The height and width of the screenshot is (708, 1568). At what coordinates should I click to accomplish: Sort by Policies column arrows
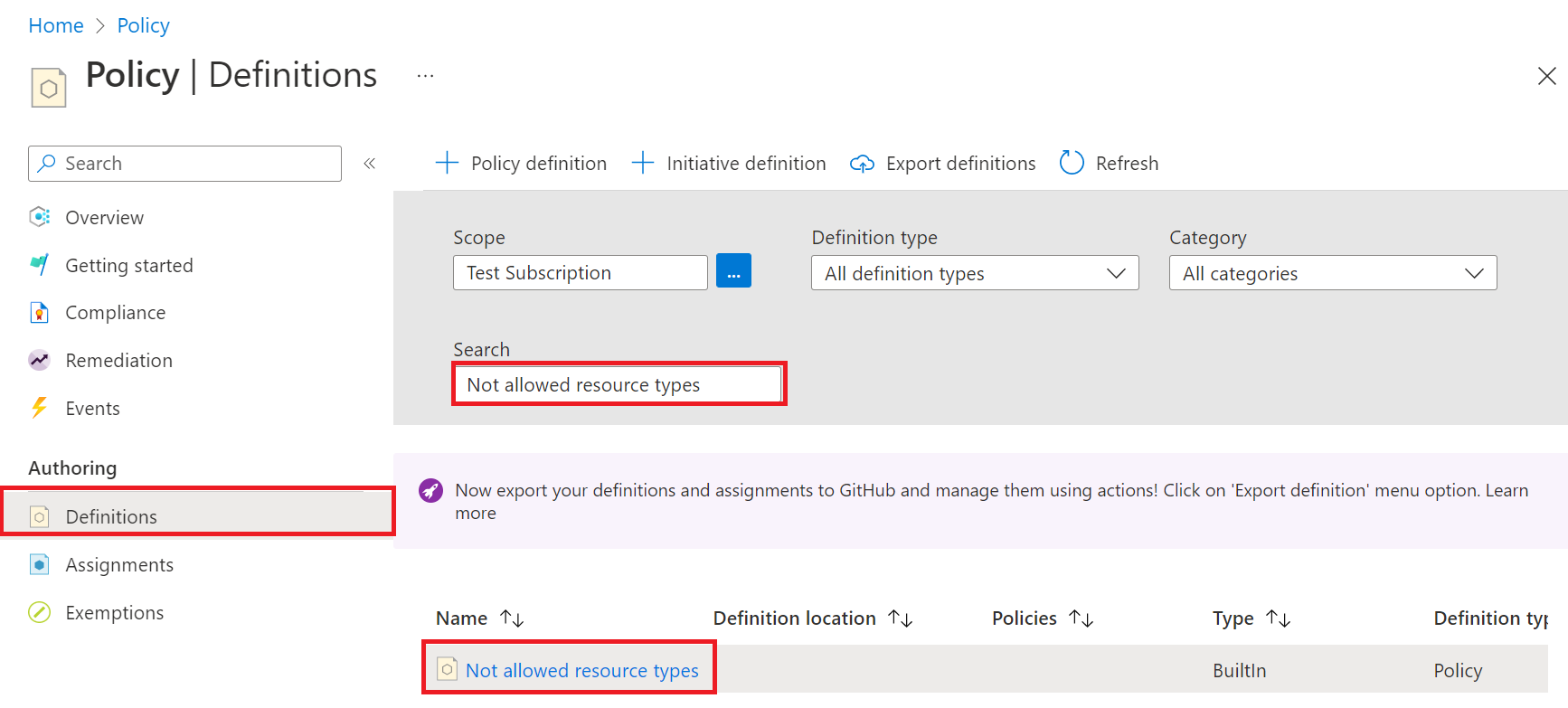click(1081, 618)
